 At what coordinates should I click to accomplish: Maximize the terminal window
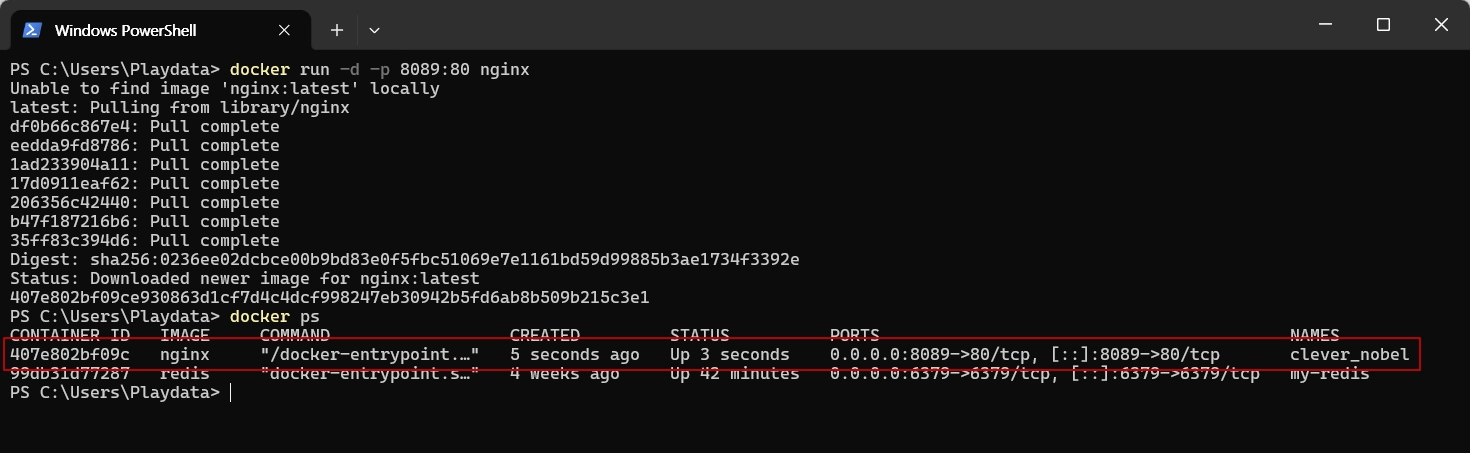1383,25
